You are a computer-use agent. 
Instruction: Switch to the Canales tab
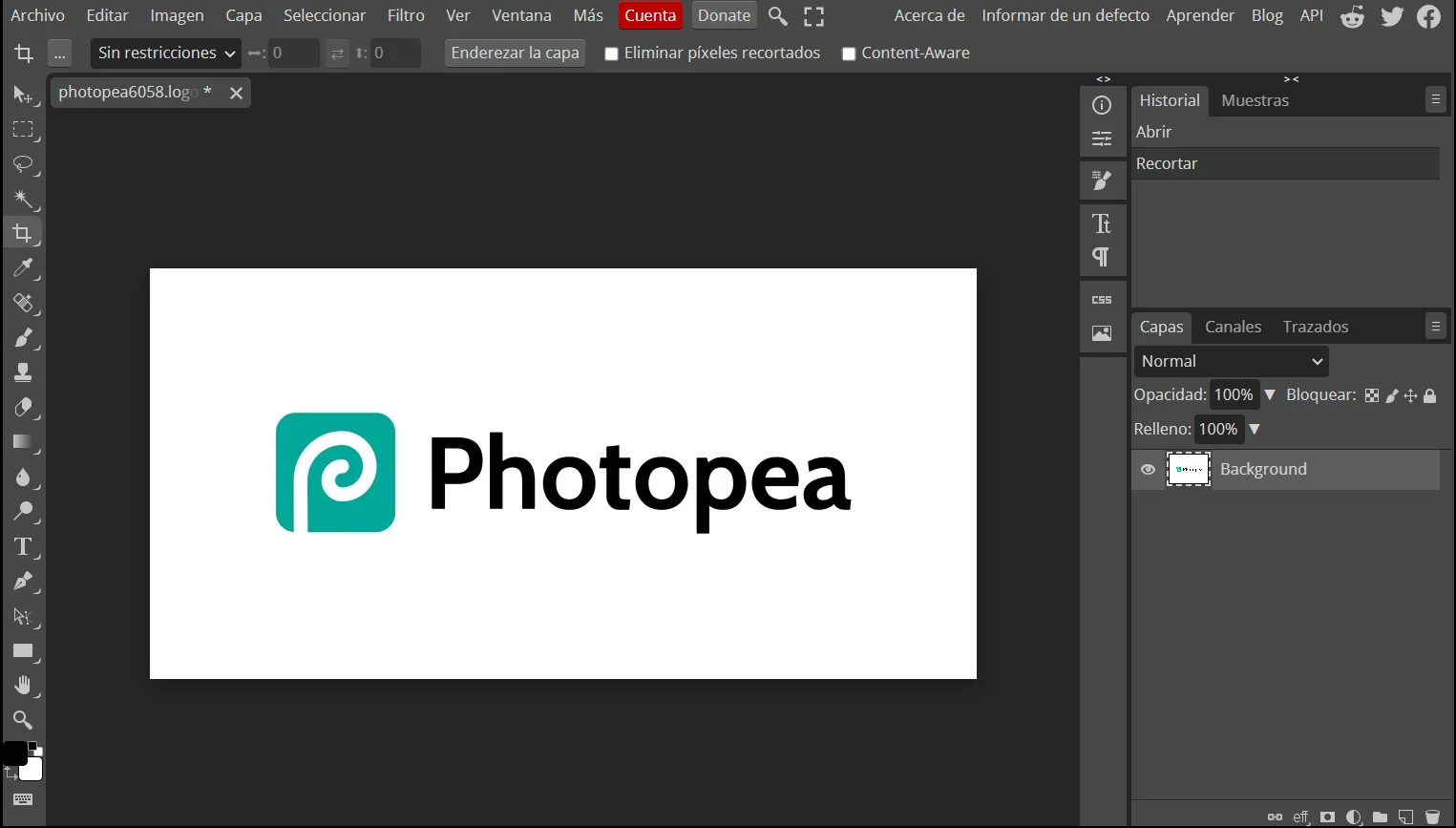[1233, 327]
